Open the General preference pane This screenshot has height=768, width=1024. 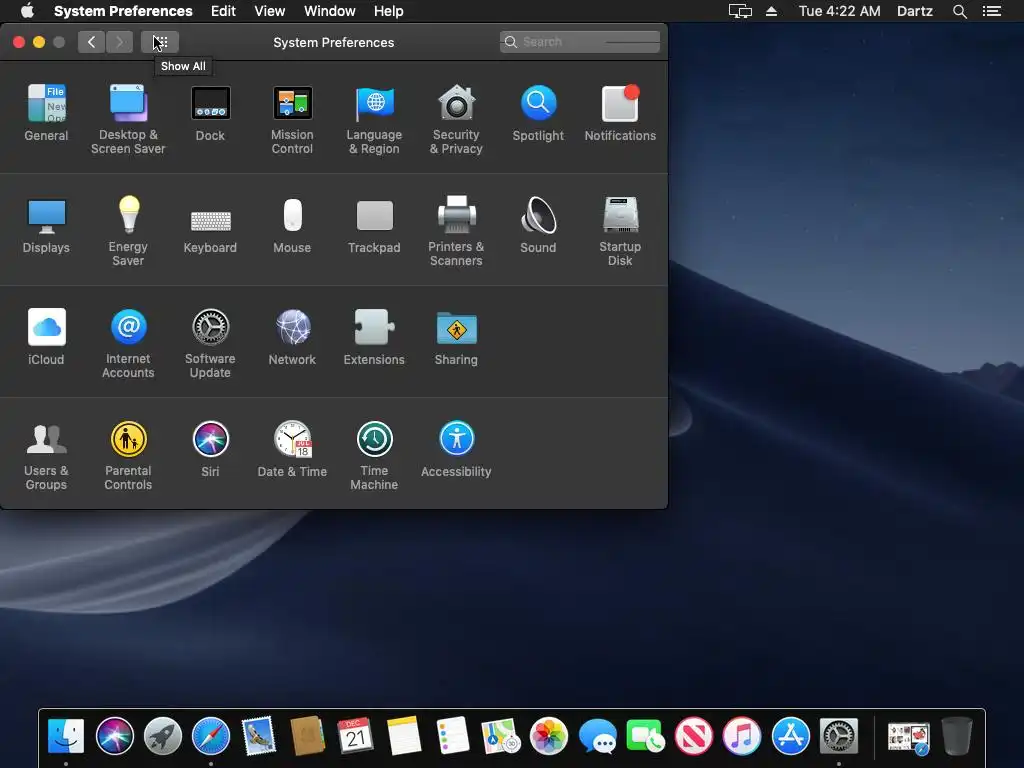(46, 112)
